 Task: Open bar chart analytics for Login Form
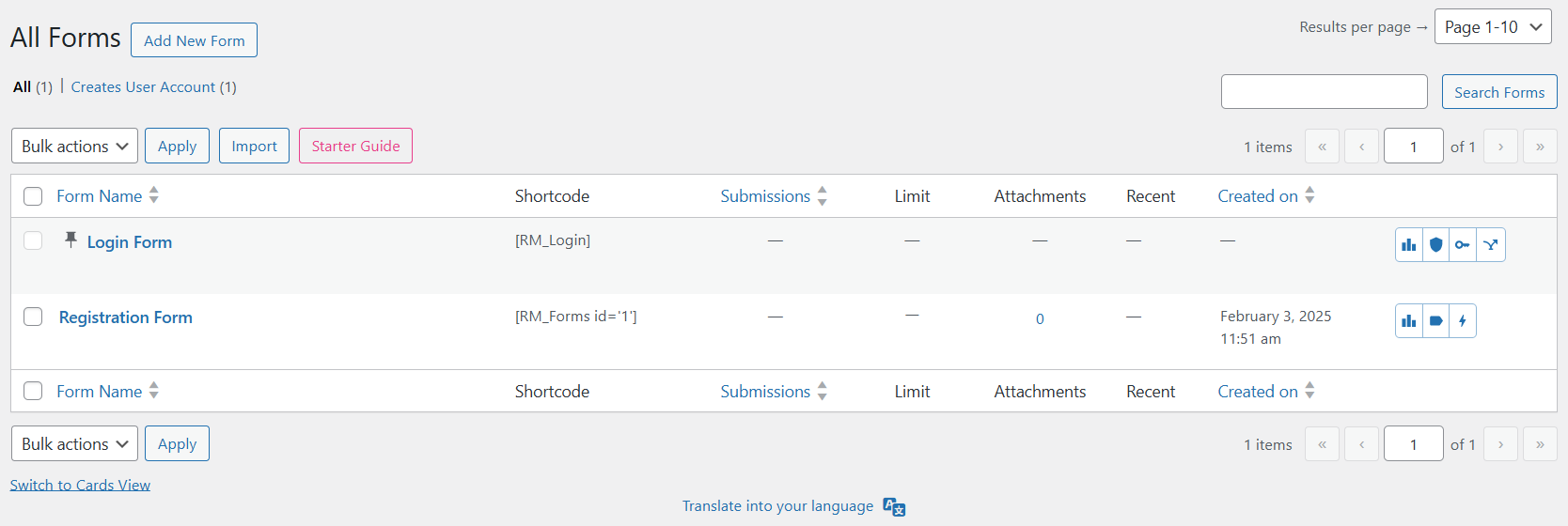[x=1408, y=245]
